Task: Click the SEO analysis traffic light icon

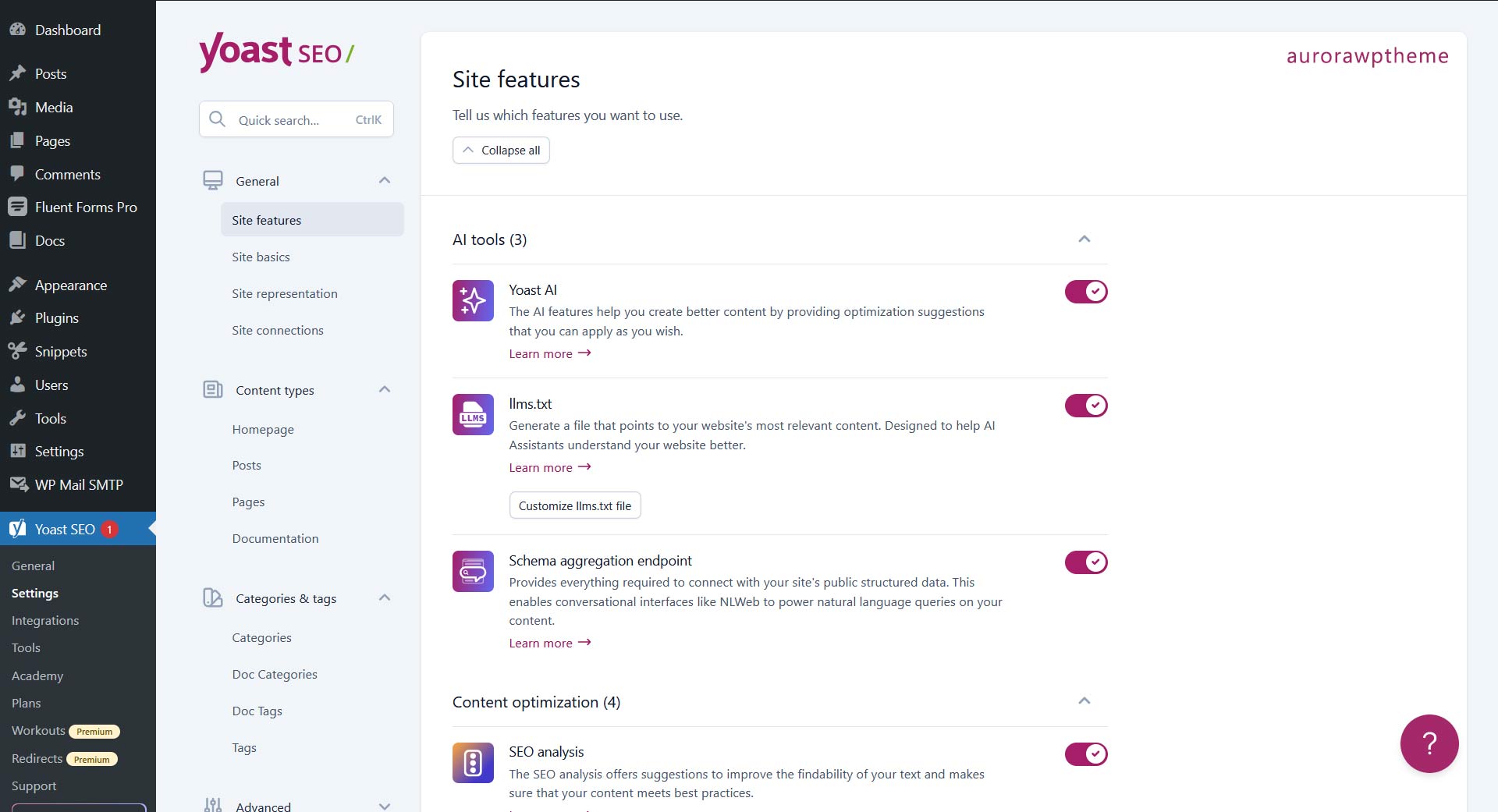Action: coord(473,762)
